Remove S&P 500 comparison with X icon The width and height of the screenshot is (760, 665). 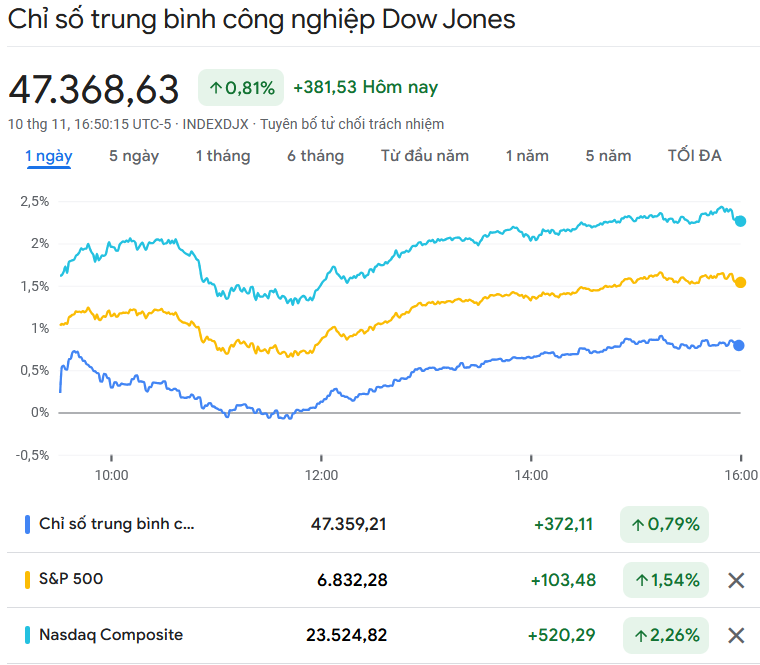tap(736, 580)
